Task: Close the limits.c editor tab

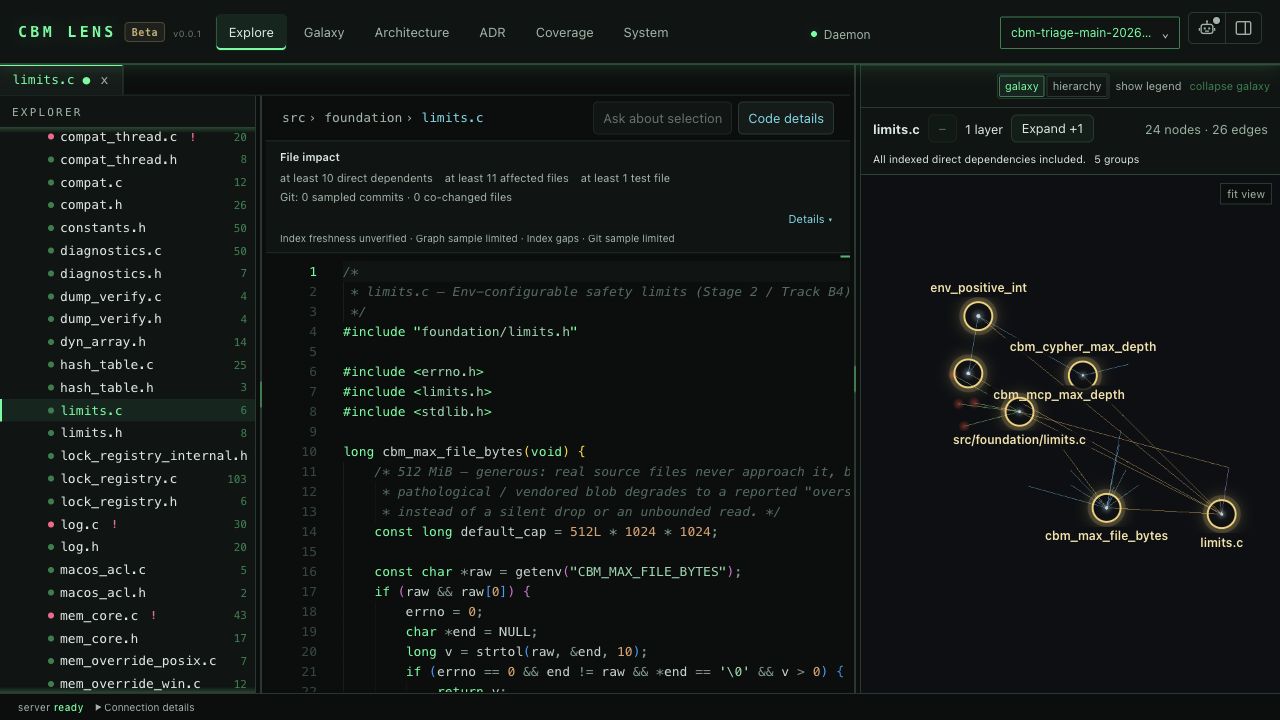Action: (104, 80)
